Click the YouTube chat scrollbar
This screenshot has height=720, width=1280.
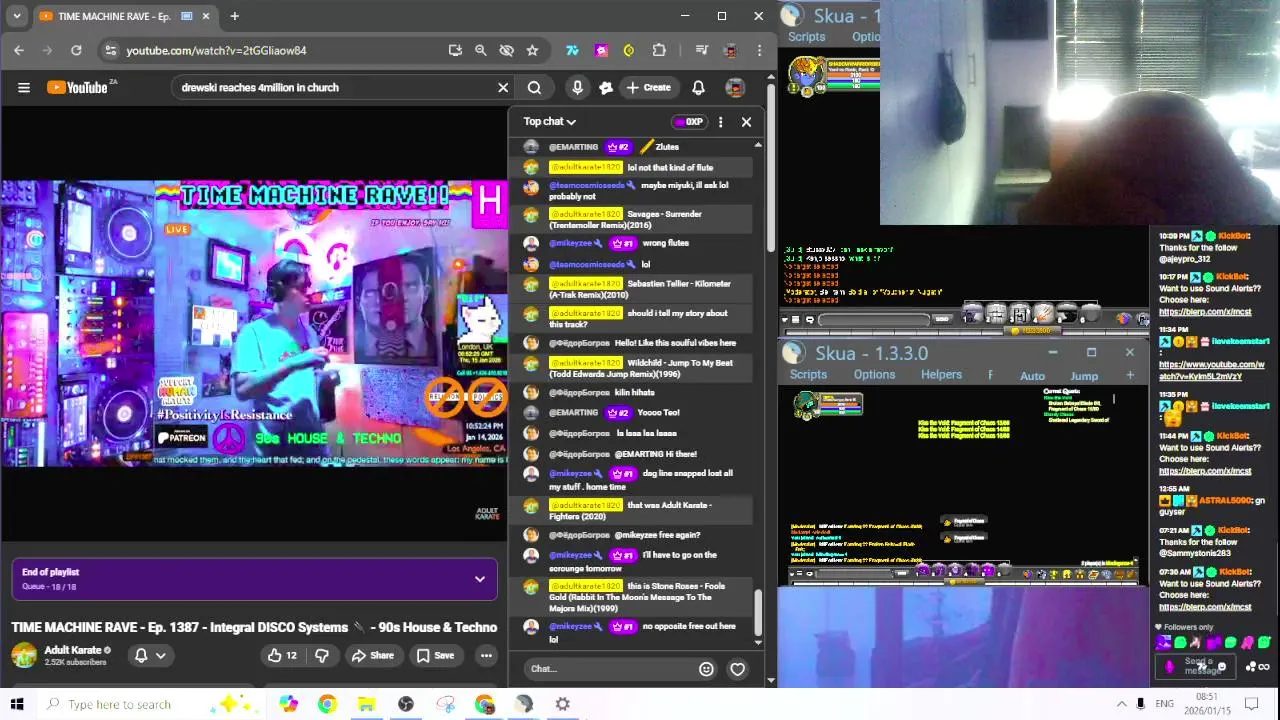coord(758,612)
